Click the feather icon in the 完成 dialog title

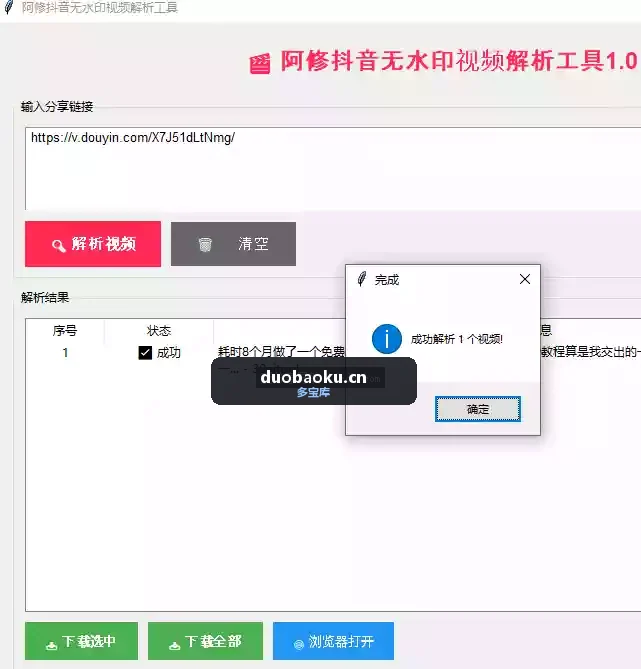pos(362,279)
